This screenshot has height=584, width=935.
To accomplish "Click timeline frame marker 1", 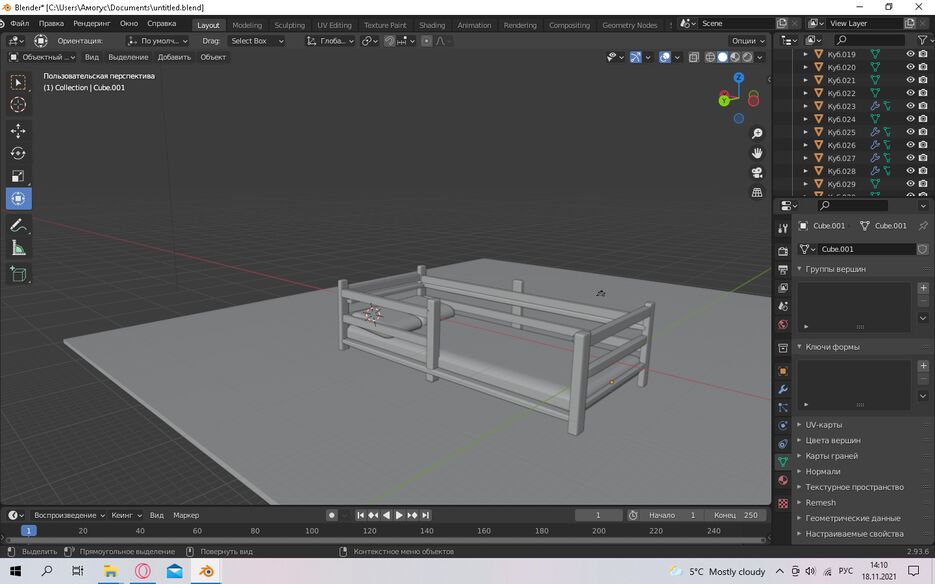I will click(x=28, y=530).
